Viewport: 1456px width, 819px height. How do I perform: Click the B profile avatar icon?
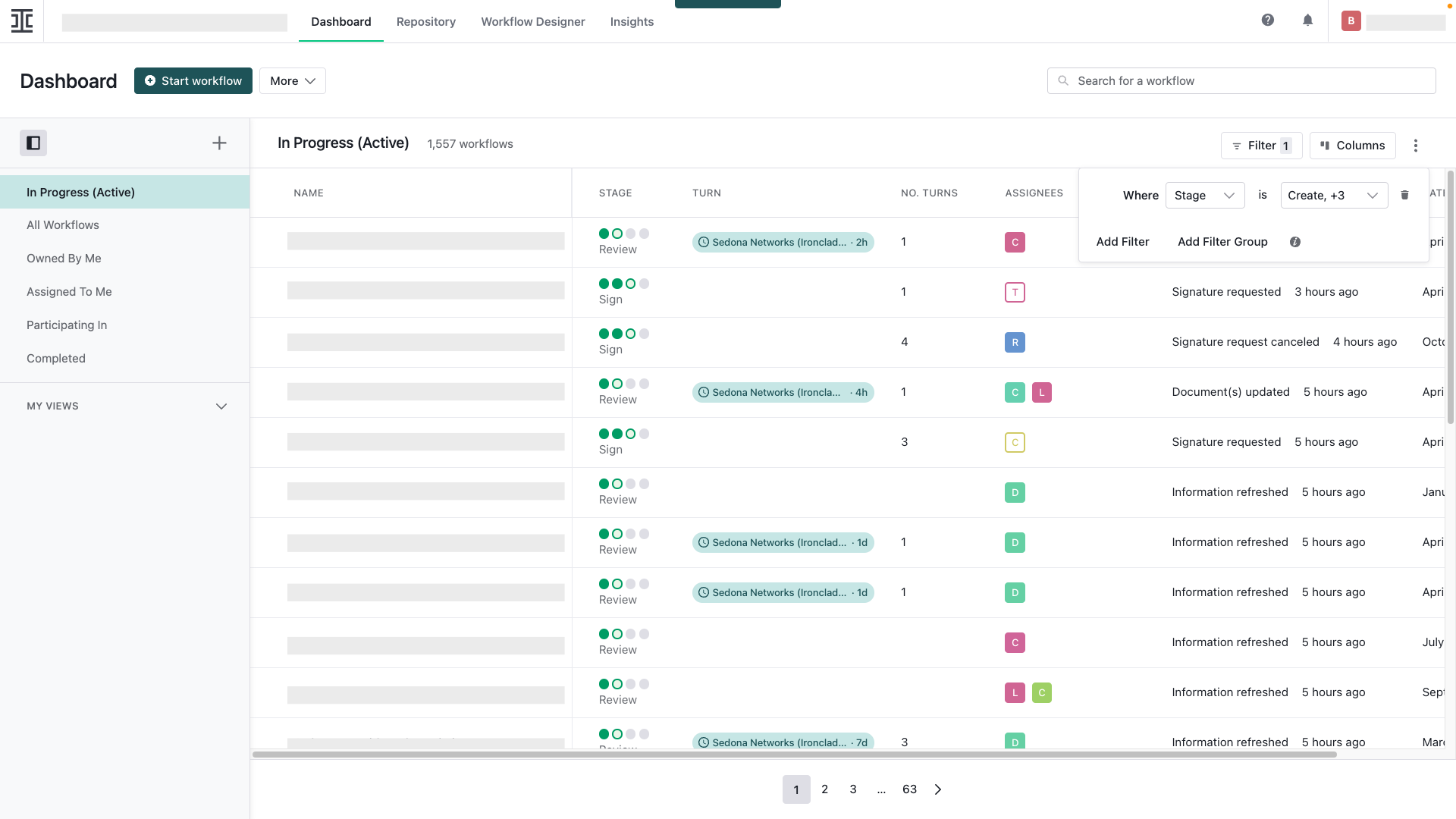click(x=1351, y=20)
